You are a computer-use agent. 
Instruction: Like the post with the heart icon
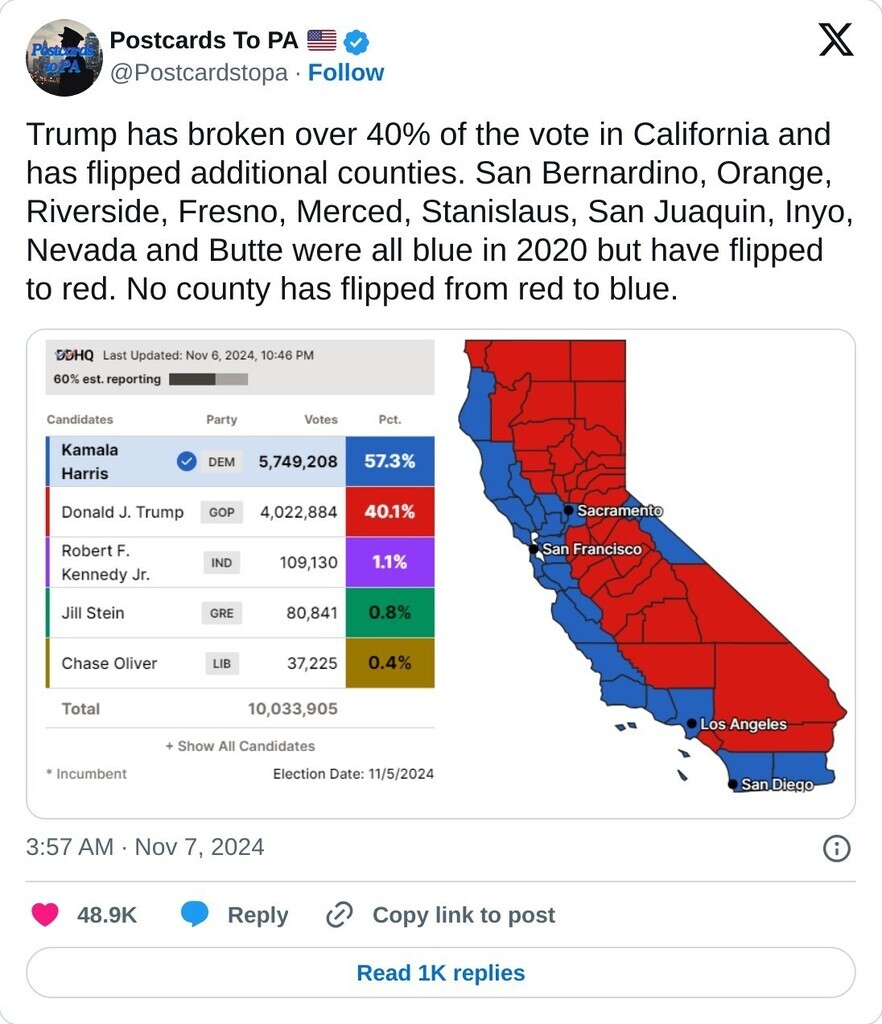click(x=45, y=915)
